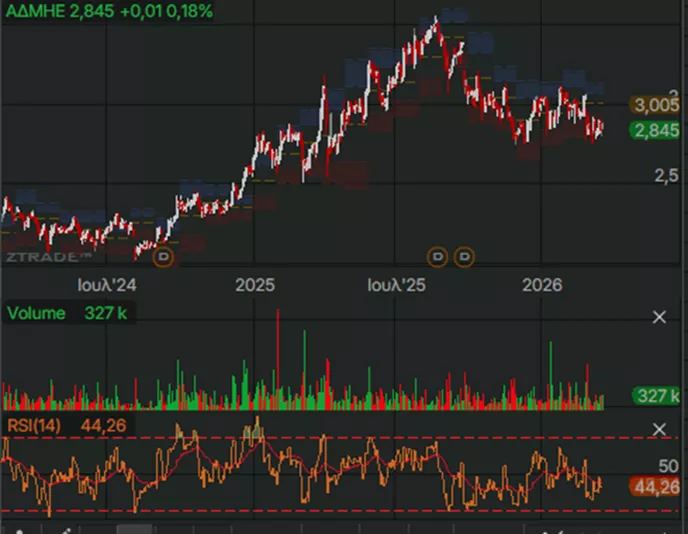Click the orange 3,005 price level tag

(657, 105)
